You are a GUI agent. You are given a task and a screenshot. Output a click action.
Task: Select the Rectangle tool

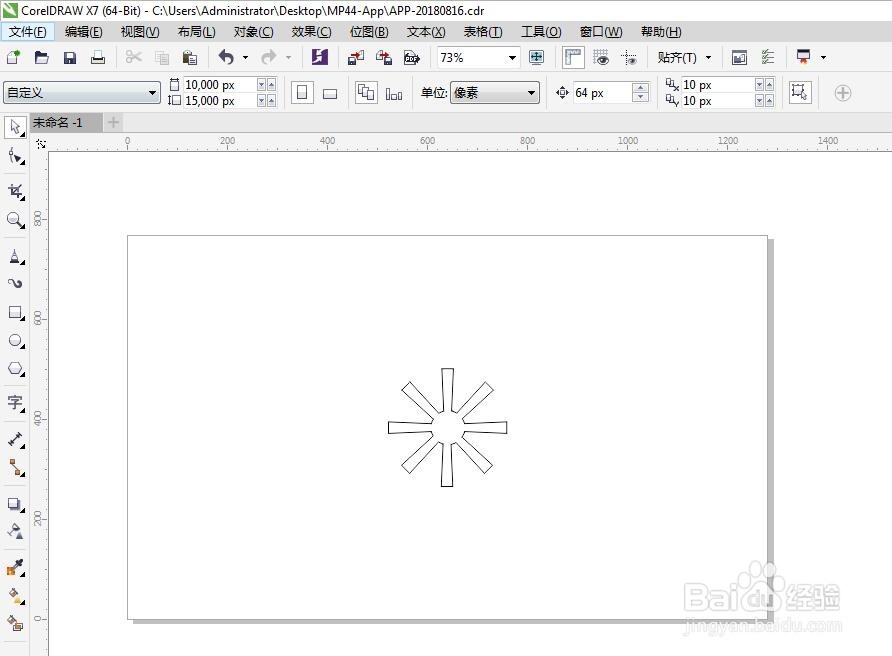coord(15,312)
